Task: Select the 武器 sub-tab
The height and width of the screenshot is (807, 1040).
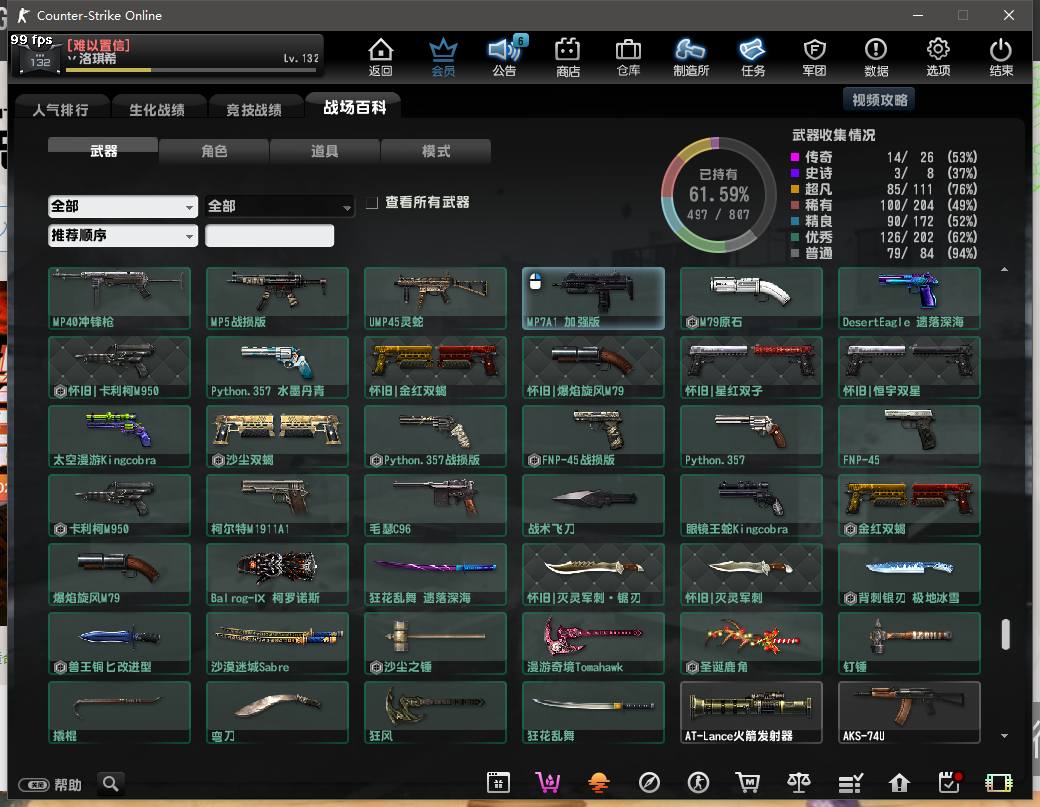Action: 103,151
